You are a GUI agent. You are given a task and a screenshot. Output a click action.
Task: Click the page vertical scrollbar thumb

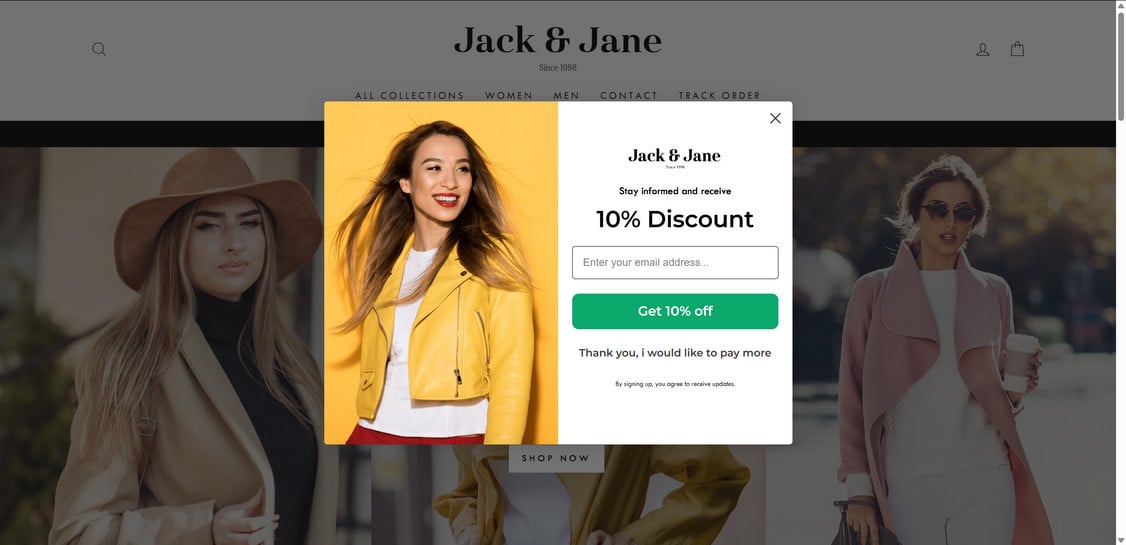pyautogui.click(x=1120, y=65)
